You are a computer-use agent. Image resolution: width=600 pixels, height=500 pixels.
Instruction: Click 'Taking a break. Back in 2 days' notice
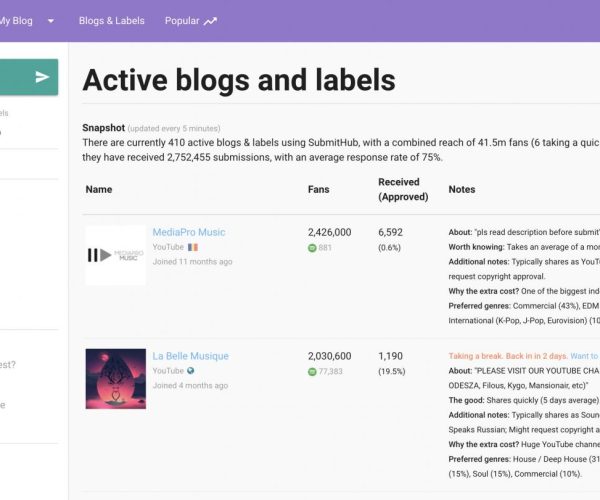(x=508, y=356)
